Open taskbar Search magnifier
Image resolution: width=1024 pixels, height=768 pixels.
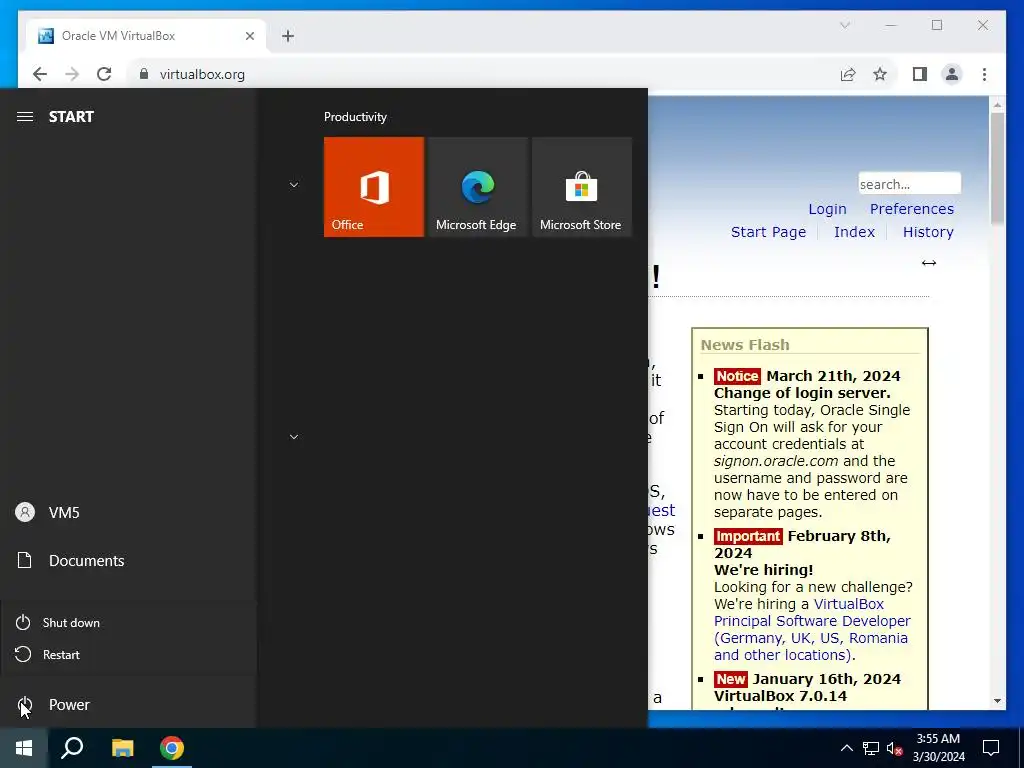(72, 748)
